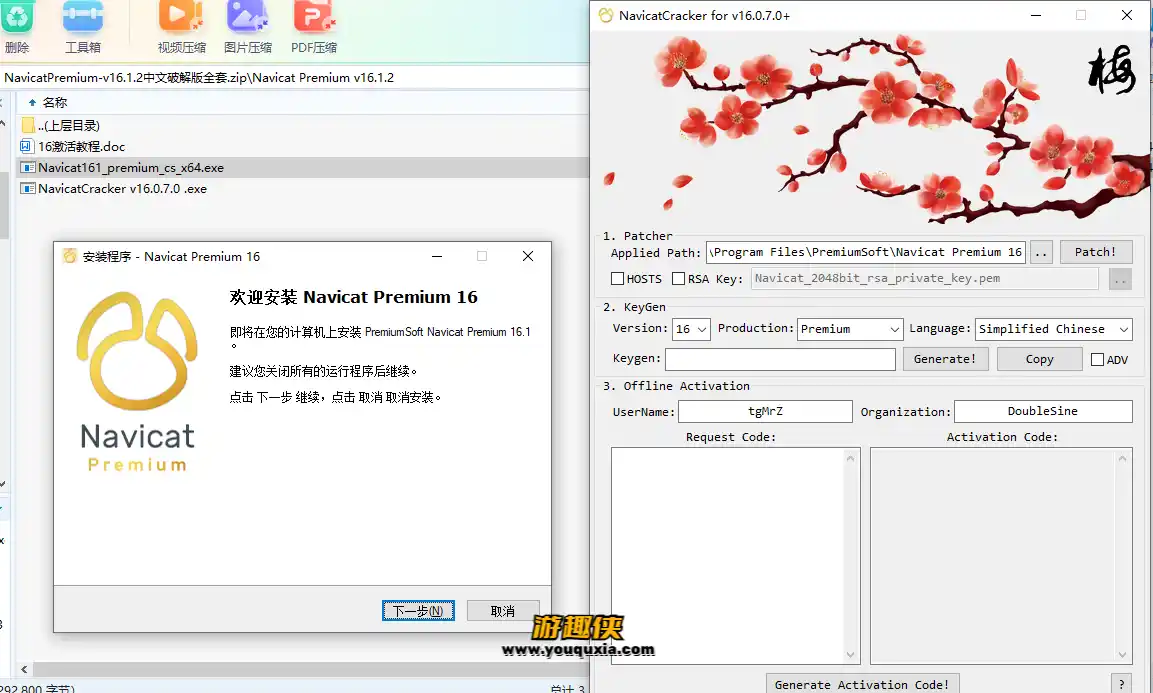This screenshot has width=1153, height=693.
Task: Select the 16激活教程.doc file
Action: tap(303, 146)
